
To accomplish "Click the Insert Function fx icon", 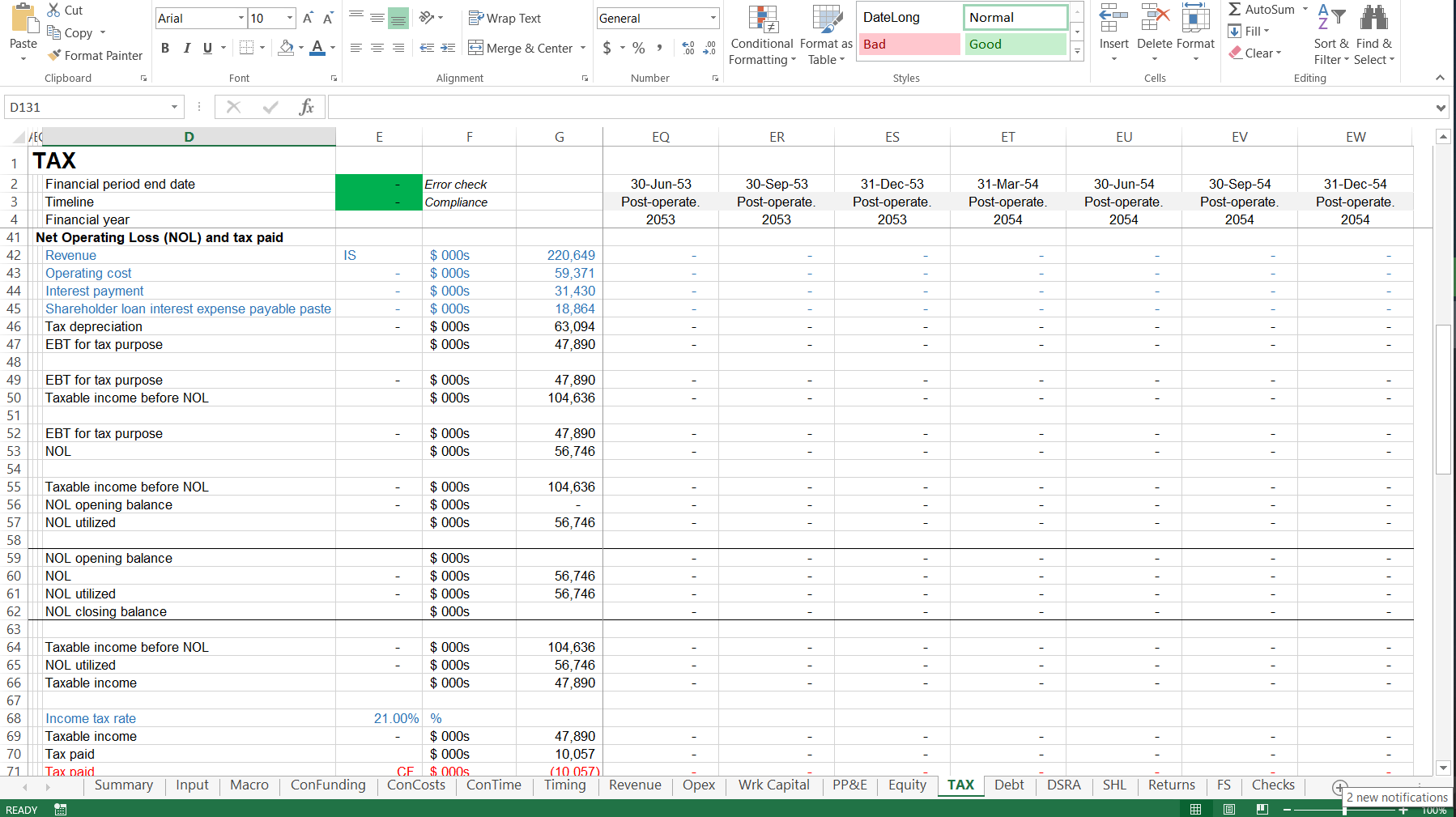I will coord(306,107).
